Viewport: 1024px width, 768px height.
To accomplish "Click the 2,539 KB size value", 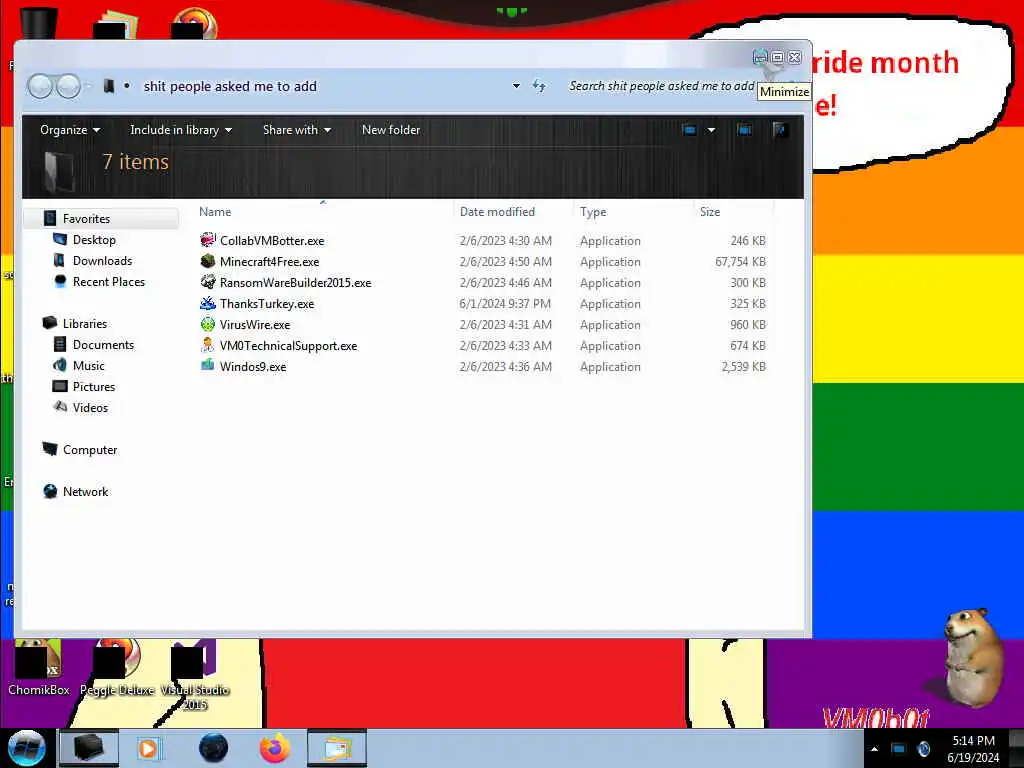I will [743, 366].
